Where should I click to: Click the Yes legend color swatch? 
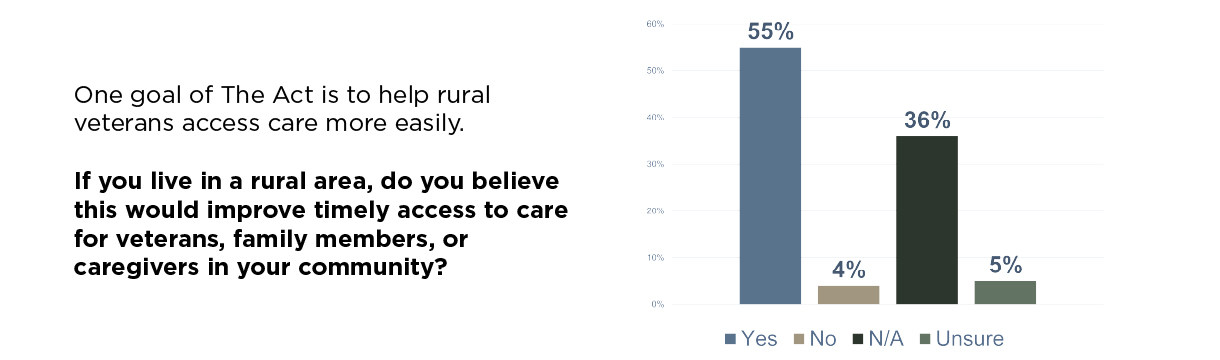coord(730,339)
